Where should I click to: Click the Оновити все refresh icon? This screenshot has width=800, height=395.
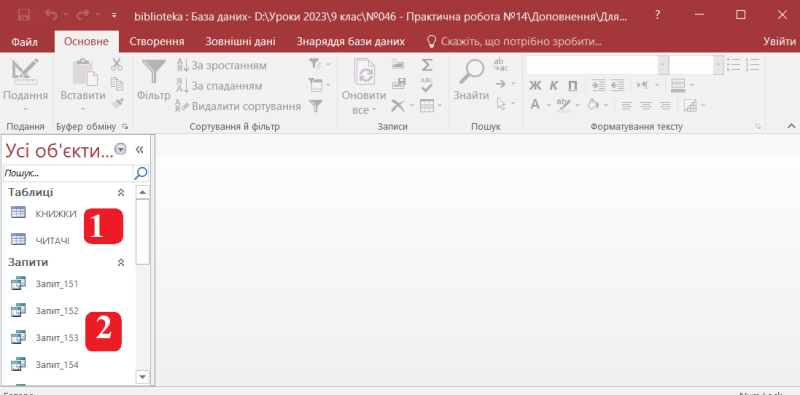364,73
